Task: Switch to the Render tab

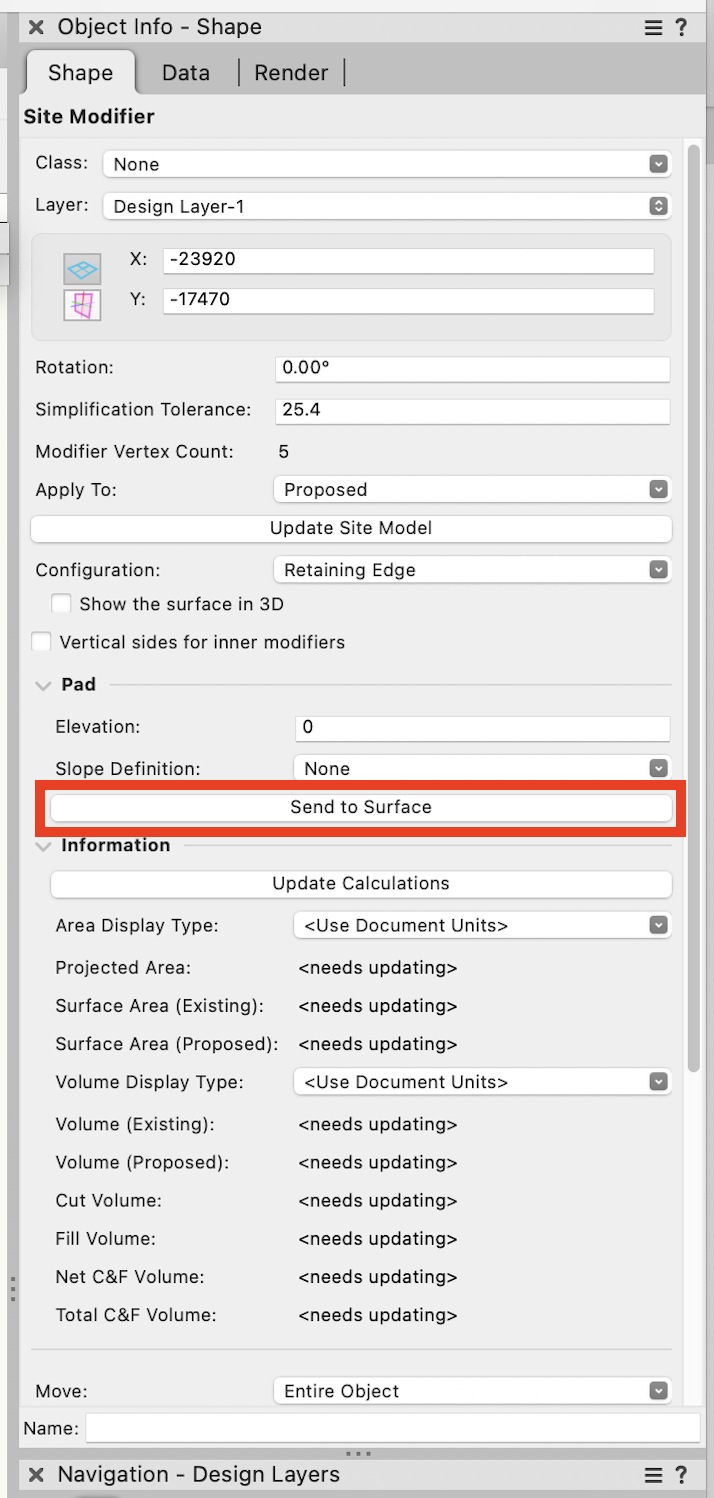Action: (291, 73)
